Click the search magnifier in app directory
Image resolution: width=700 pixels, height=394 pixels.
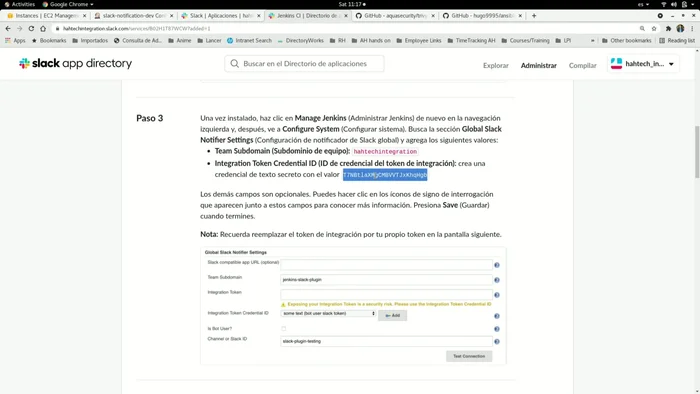tap(234, 64)
